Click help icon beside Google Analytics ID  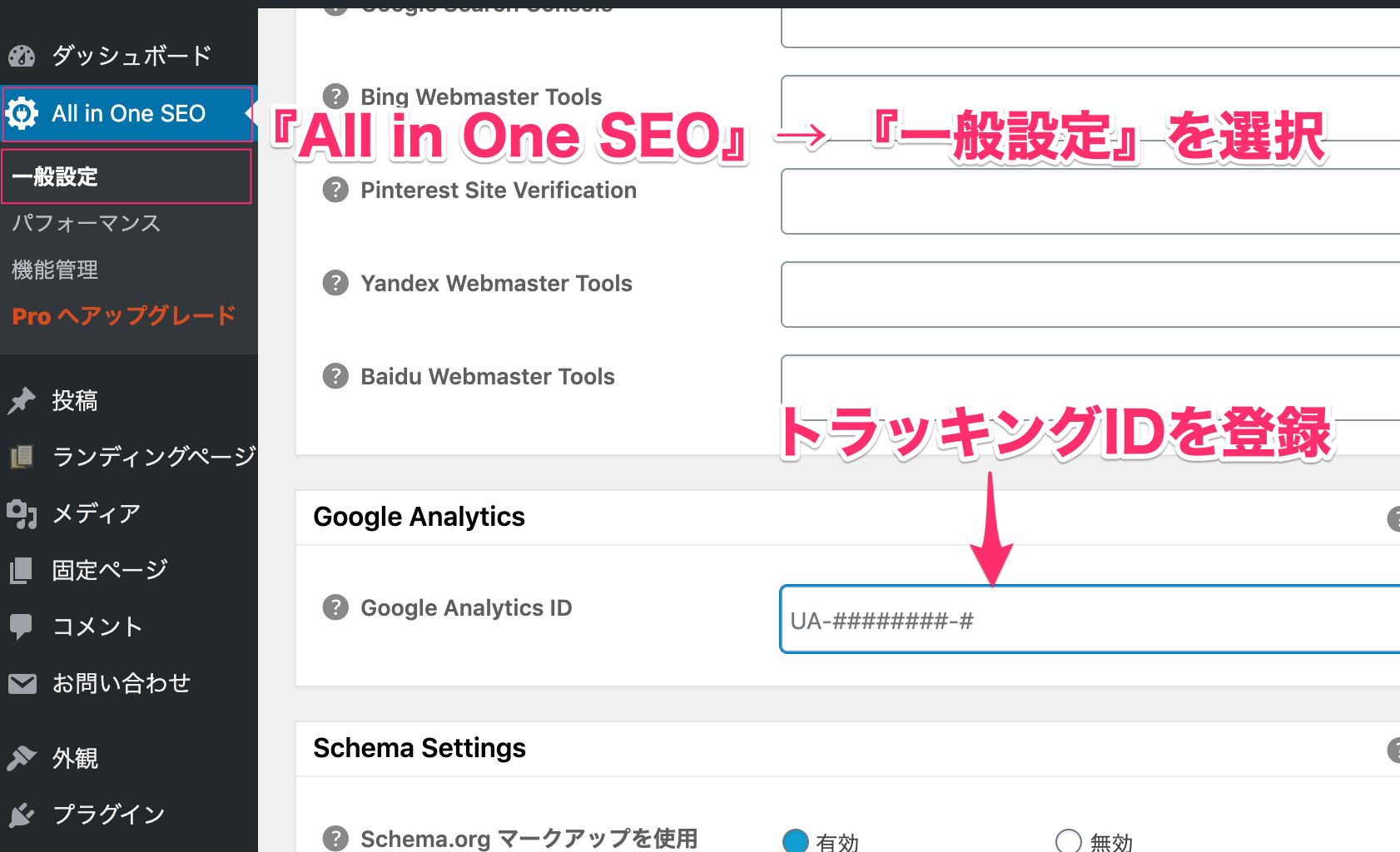click(335, 607)
